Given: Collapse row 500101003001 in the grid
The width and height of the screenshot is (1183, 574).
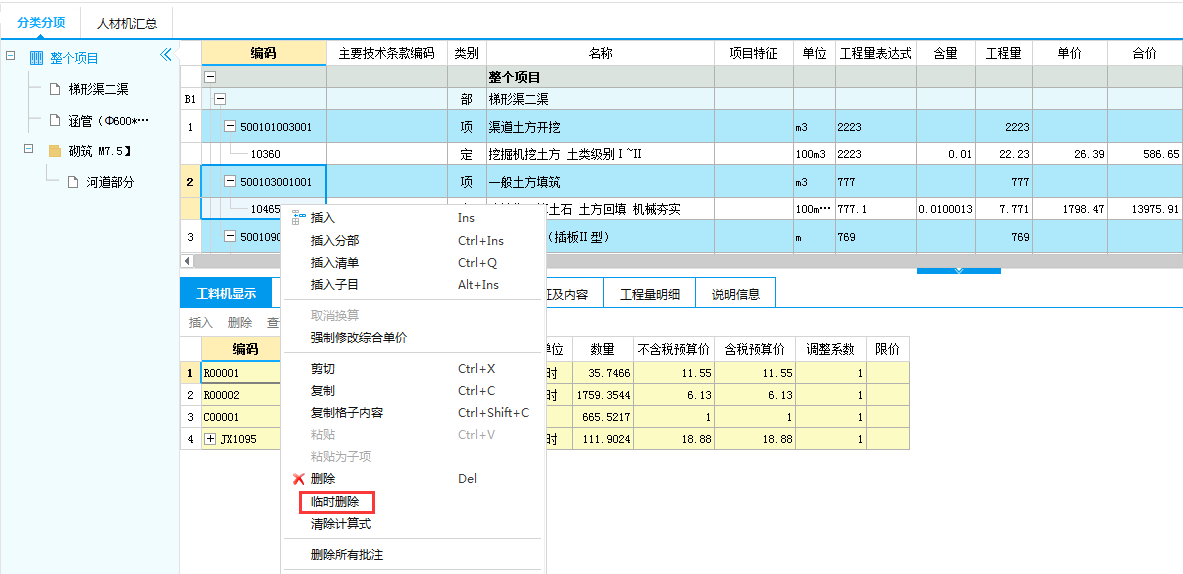Looking at the screenshot, I should coord(230,127).
